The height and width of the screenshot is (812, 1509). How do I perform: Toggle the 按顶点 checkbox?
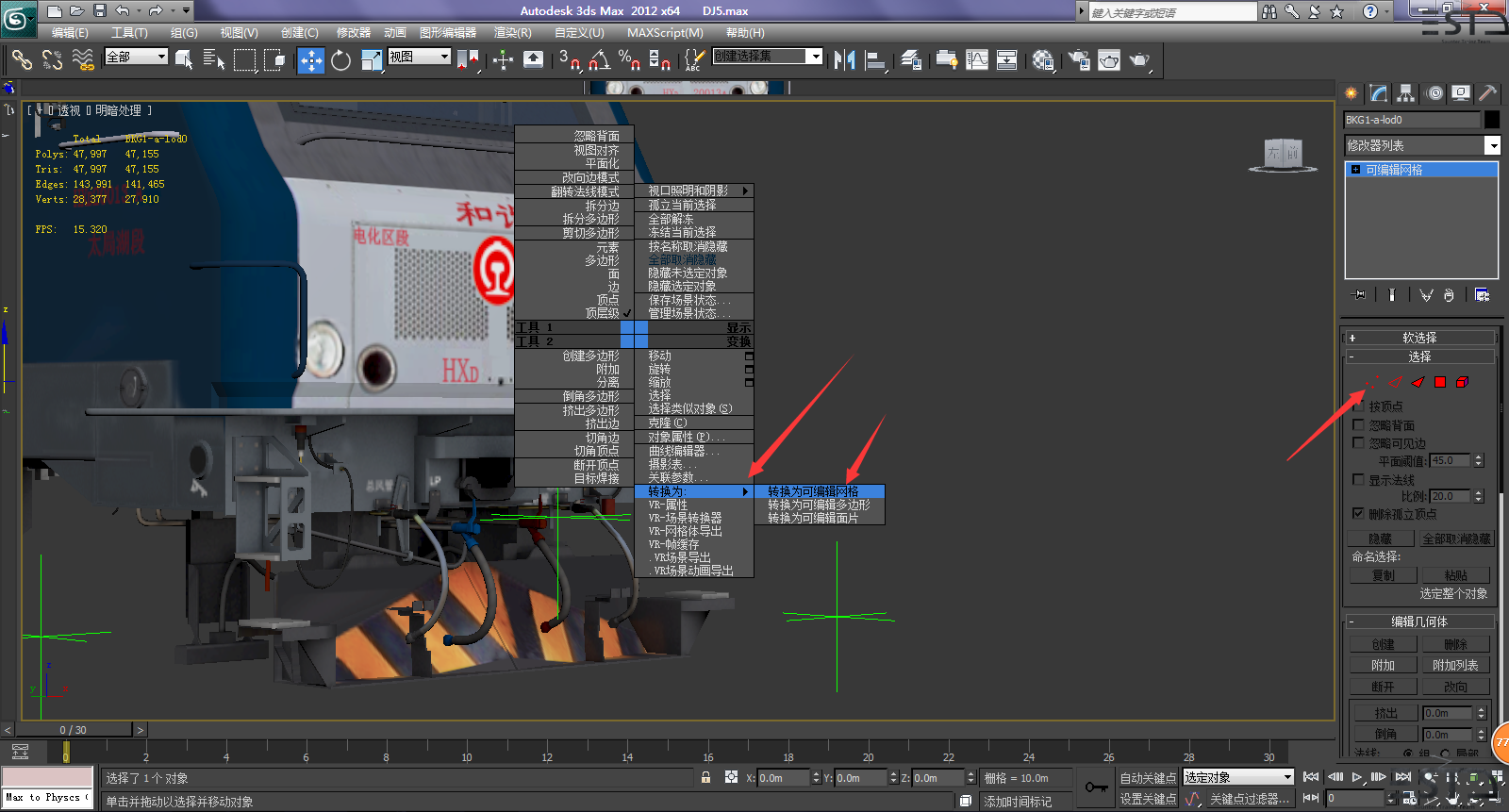tap(1358, 406)
